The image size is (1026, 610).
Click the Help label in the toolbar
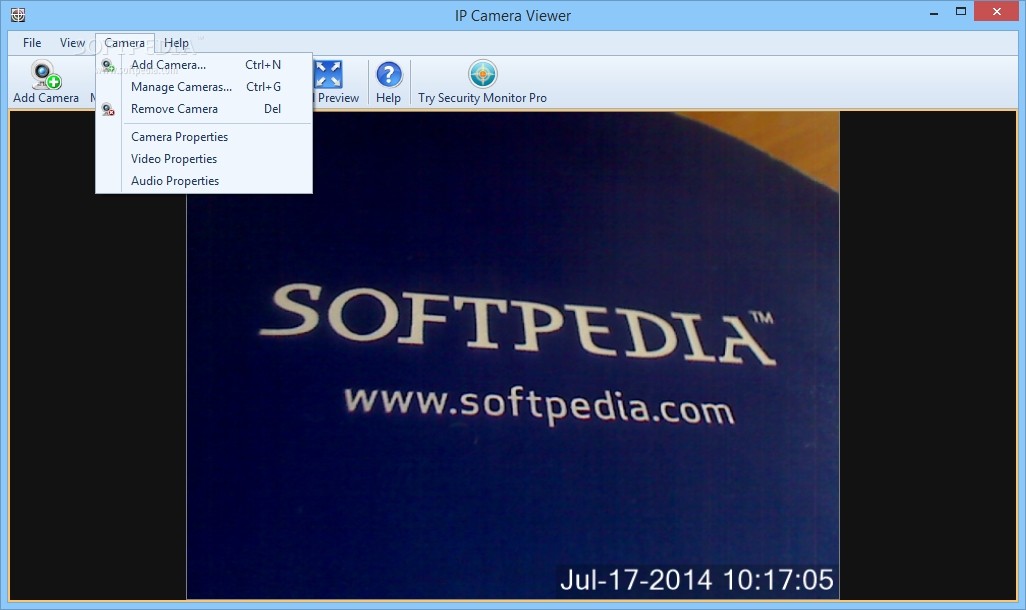coord(388,98)
